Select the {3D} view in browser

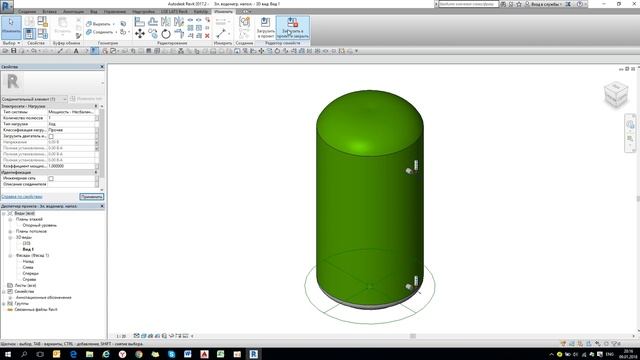click(27, 243)
